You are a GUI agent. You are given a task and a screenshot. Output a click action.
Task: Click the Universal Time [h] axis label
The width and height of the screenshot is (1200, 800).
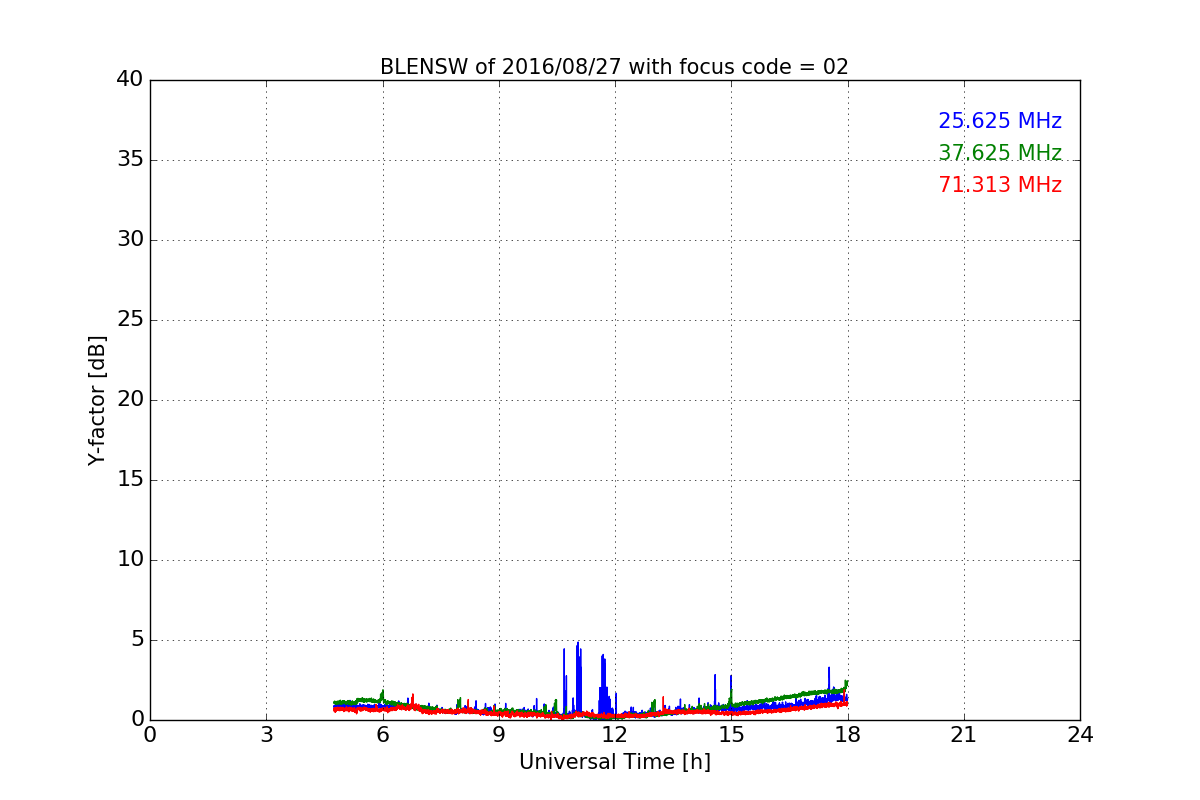click(615, 762)
